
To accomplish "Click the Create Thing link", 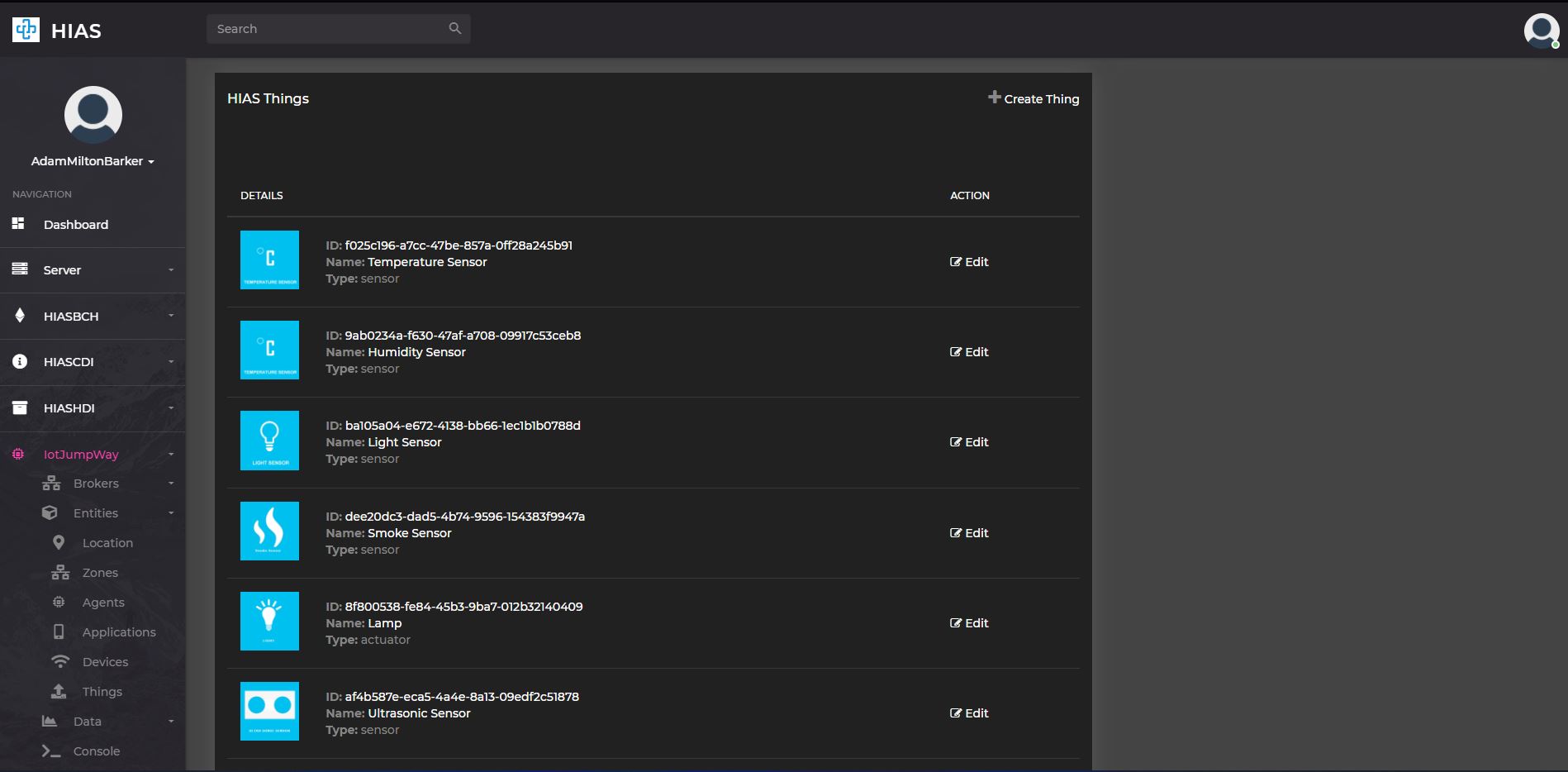I will click(x=1042, y=98).
